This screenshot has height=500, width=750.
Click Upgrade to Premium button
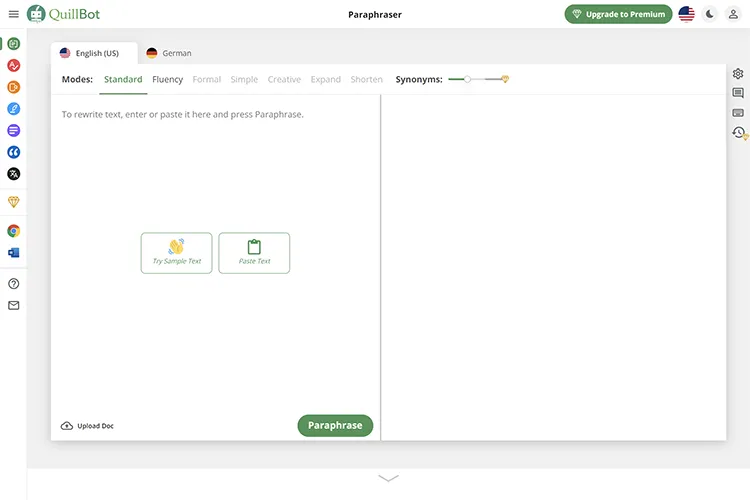pos(618,14)
